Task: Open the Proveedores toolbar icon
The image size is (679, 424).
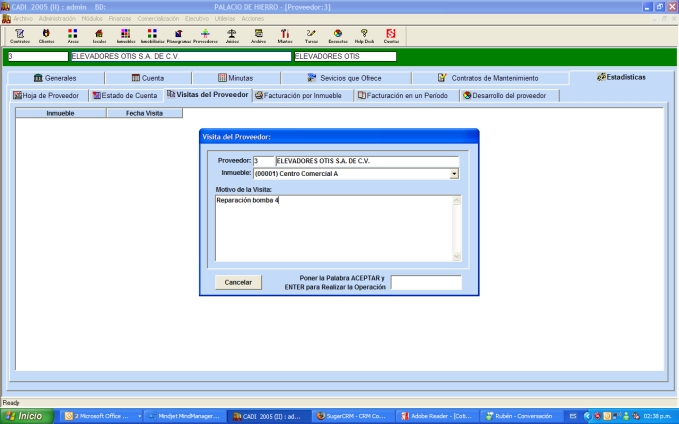Action: tap(204, 35)
